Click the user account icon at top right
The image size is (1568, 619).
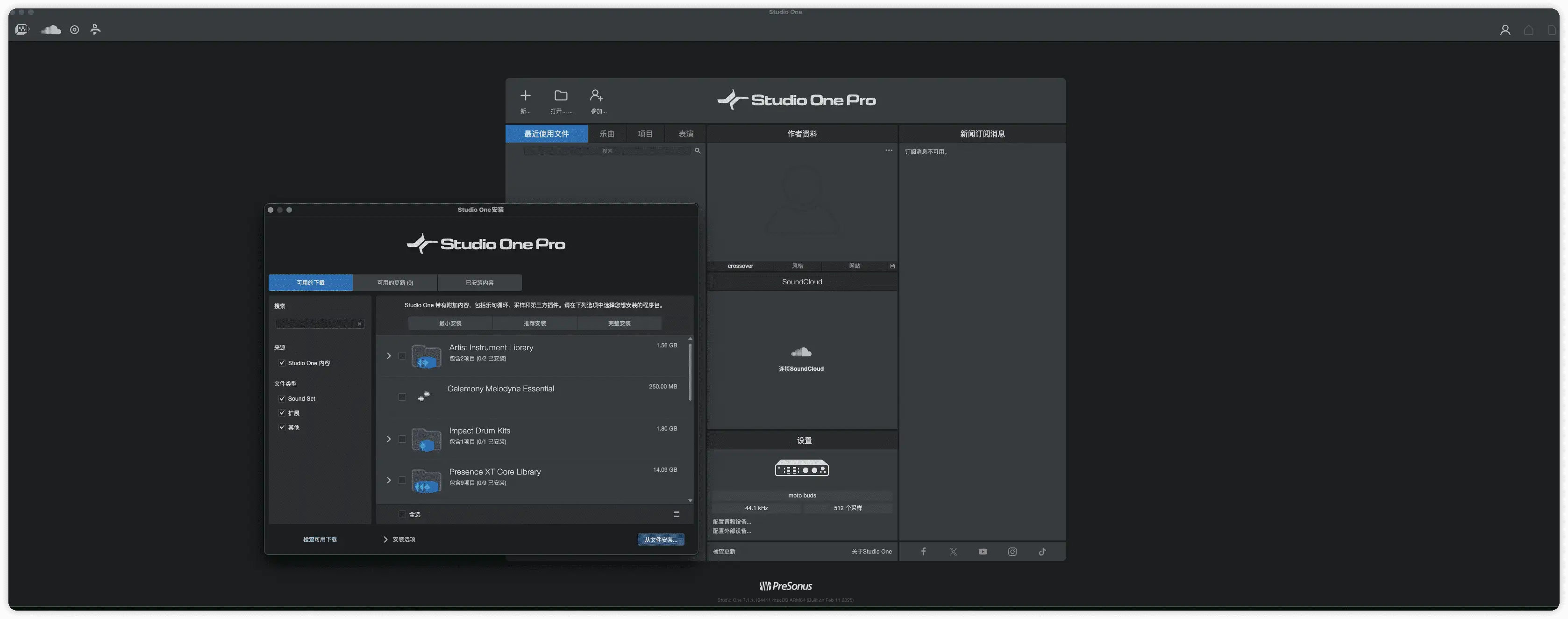click(1505, 30)
